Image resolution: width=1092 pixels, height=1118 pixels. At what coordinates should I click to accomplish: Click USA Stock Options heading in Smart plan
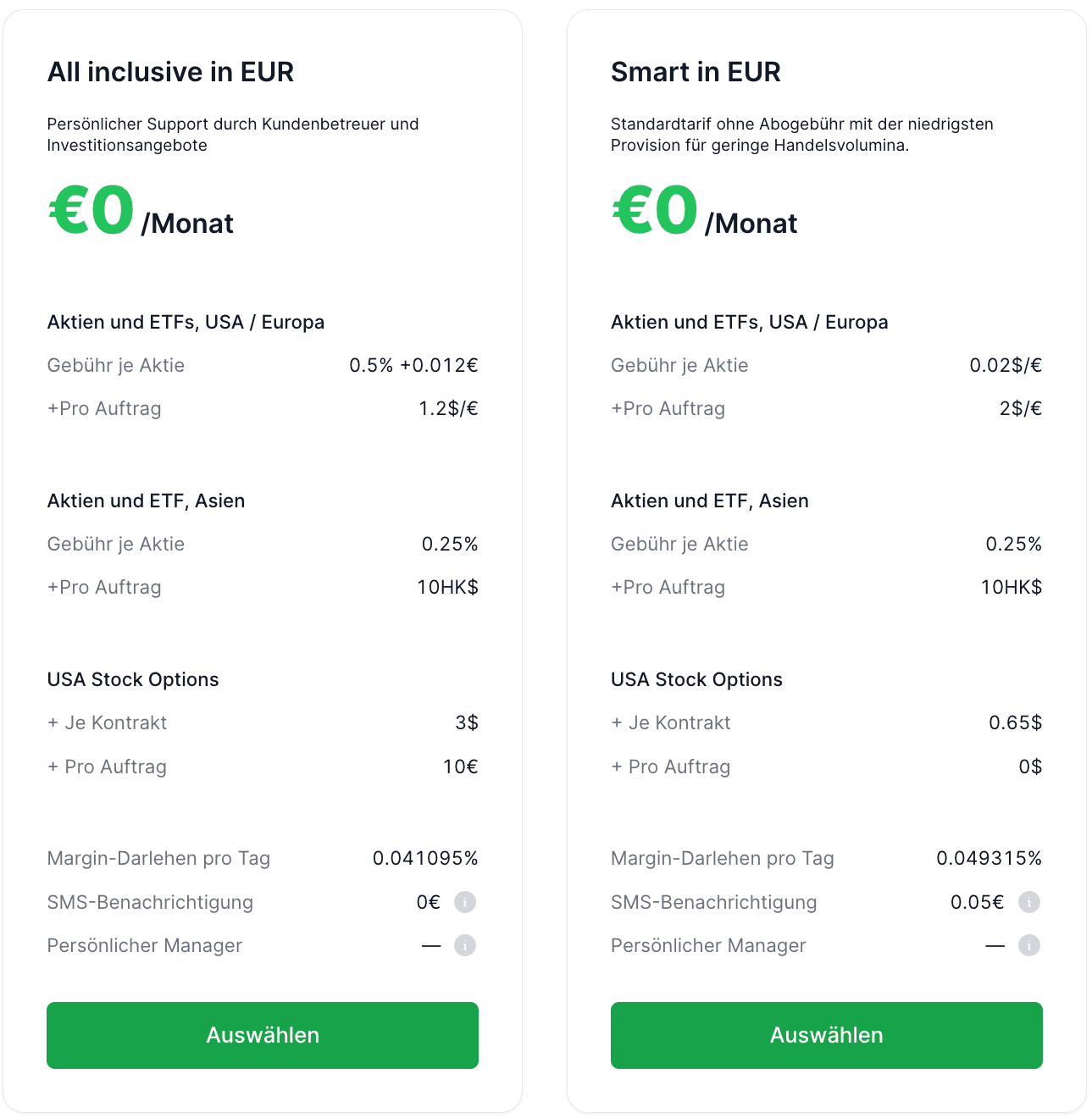click(696, 679)
